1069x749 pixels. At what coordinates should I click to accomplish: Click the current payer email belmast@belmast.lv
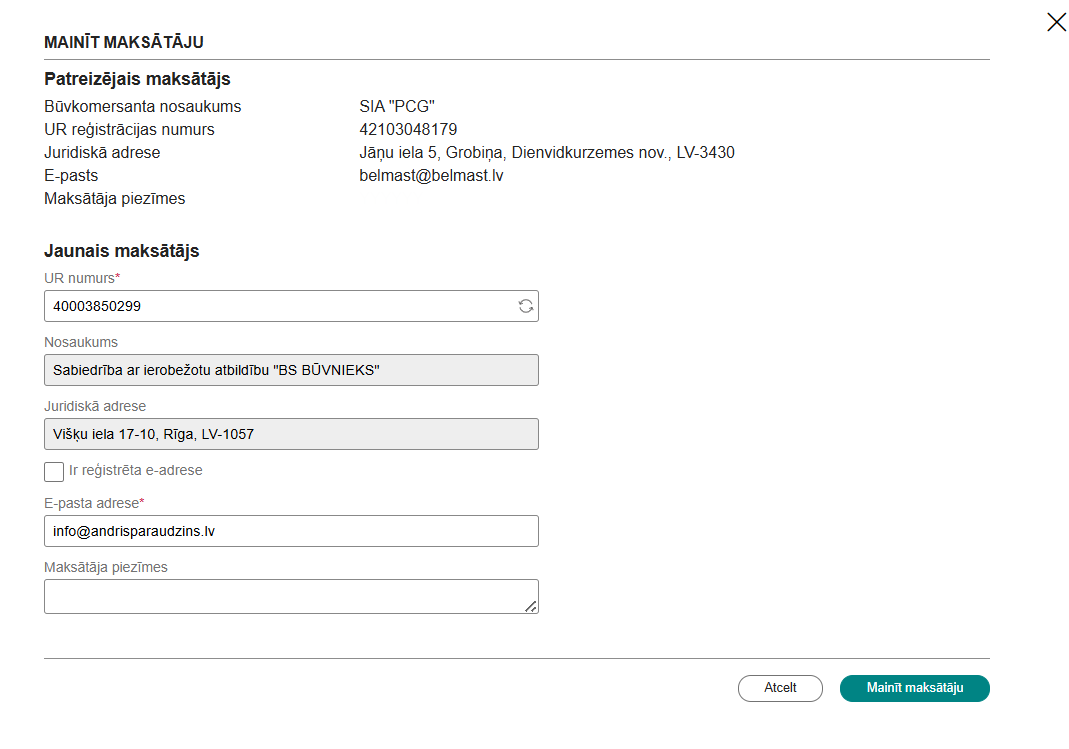pos(432,176)
